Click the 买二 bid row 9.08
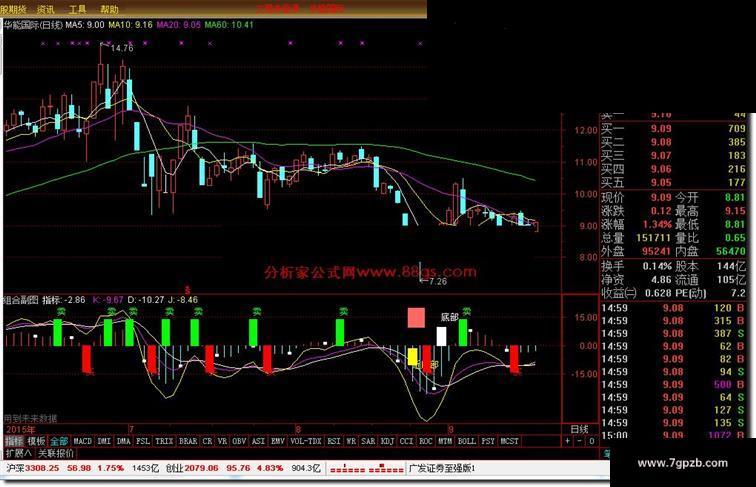 click(674, 142)
